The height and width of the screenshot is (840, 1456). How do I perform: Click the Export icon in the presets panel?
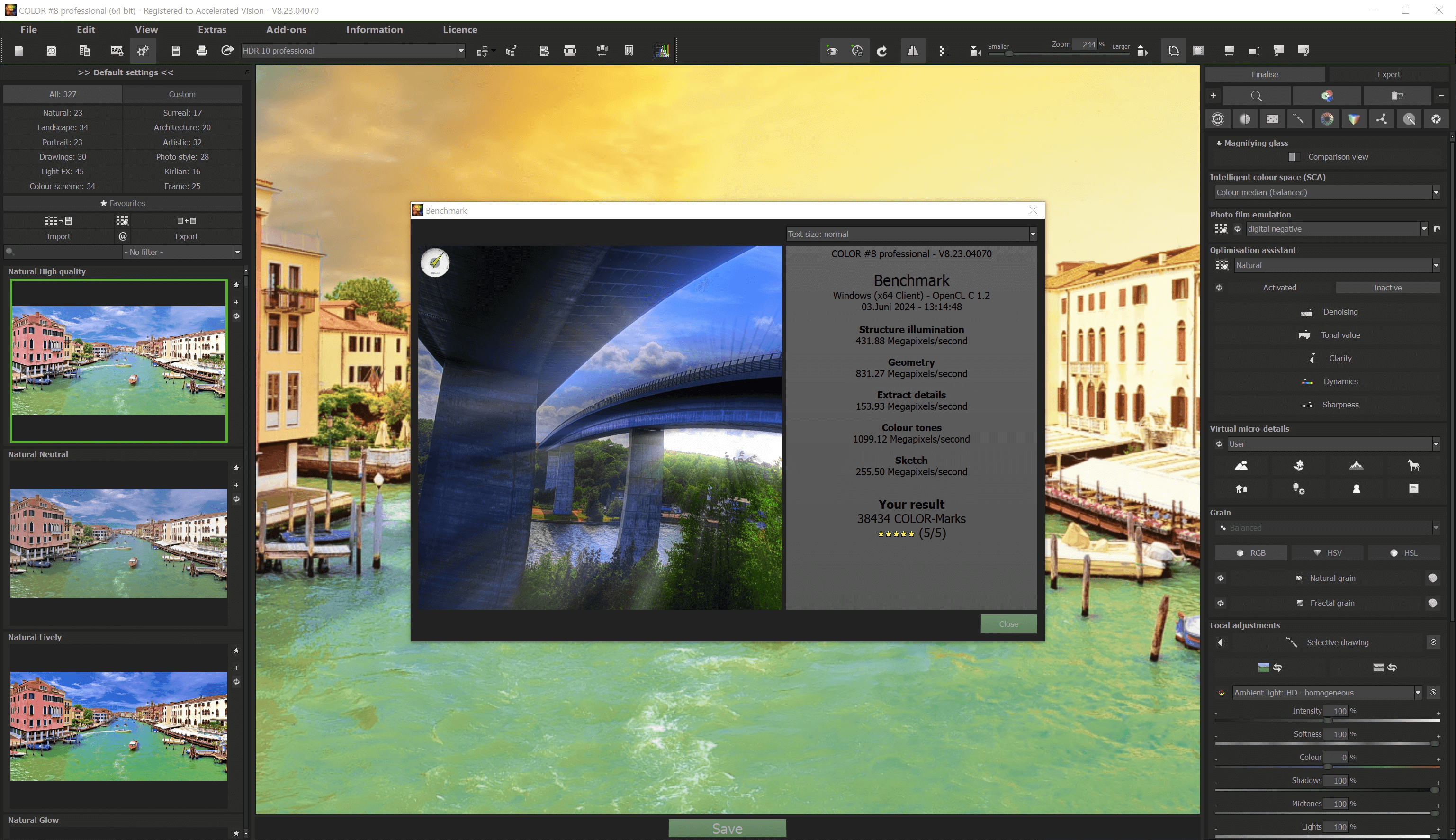click(186, 220)
